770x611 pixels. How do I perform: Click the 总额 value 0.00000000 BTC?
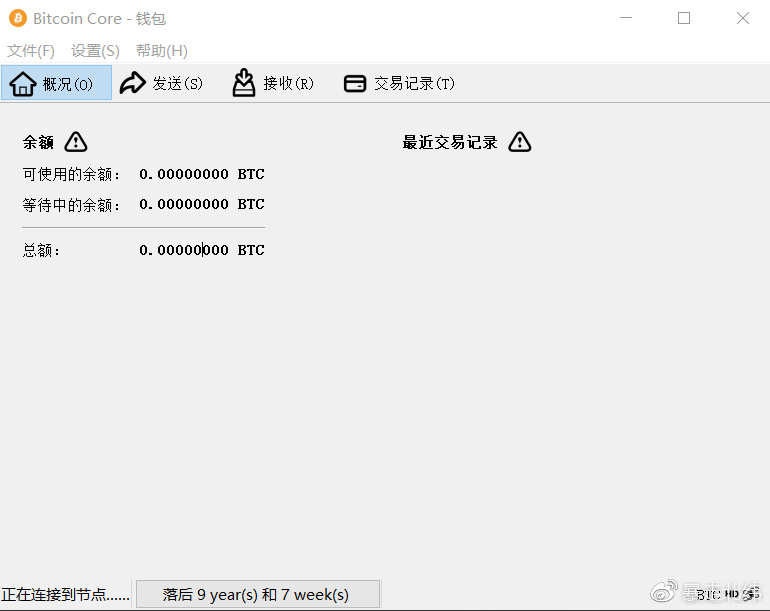[x=202, y=250]
